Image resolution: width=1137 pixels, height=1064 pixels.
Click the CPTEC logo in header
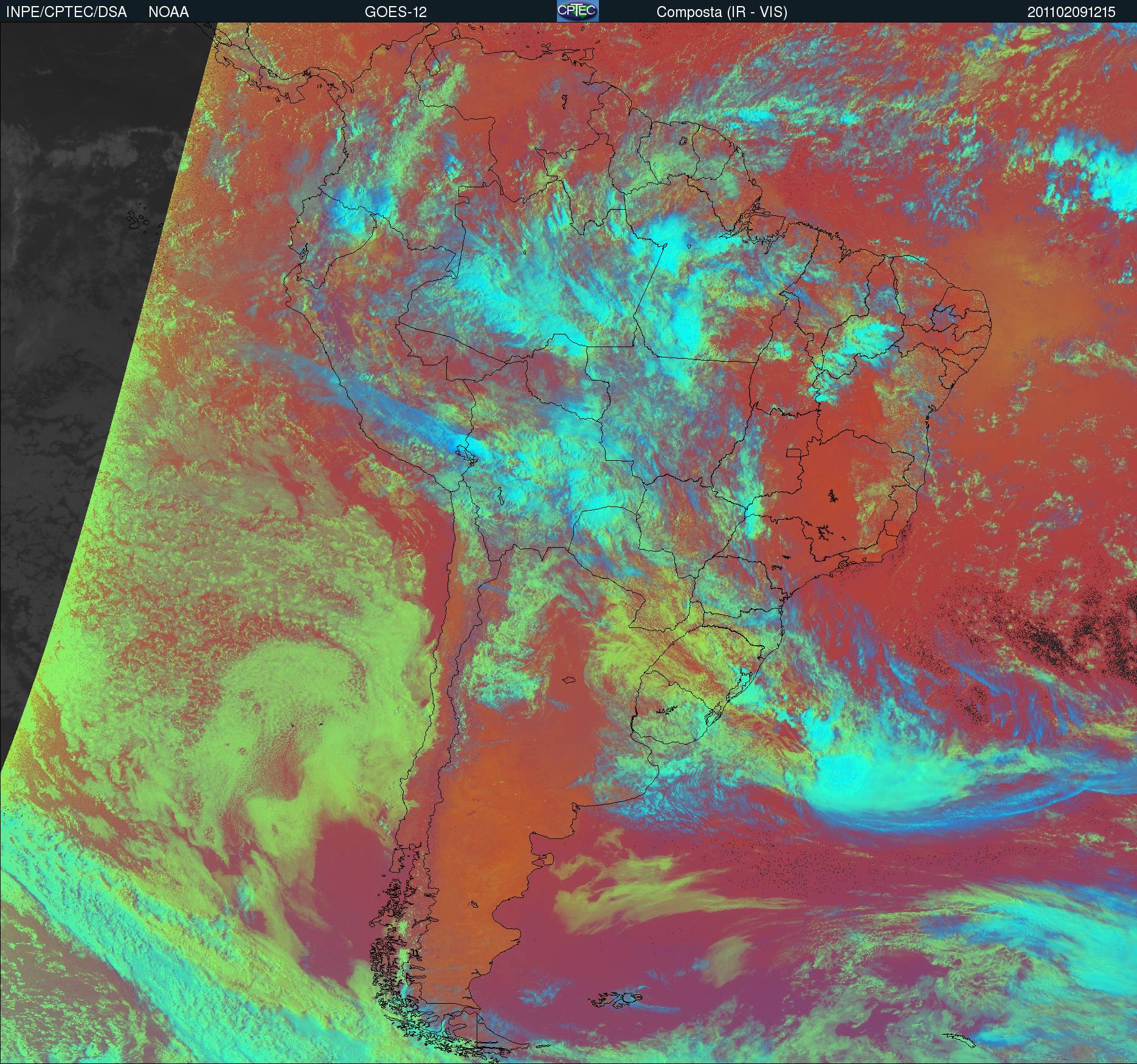[x=578, y=11]
